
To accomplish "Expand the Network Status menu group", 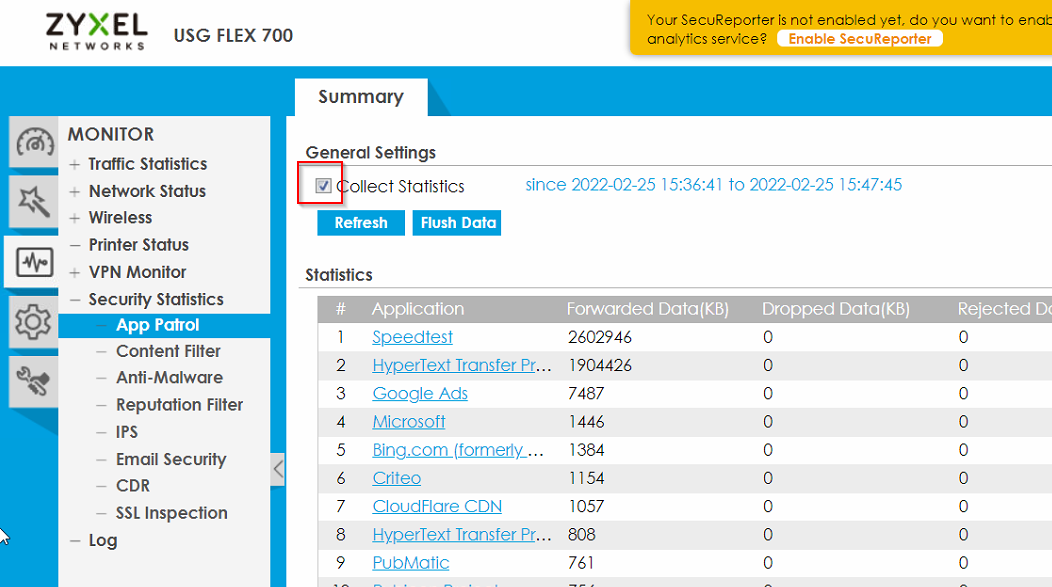I will 75,191.
